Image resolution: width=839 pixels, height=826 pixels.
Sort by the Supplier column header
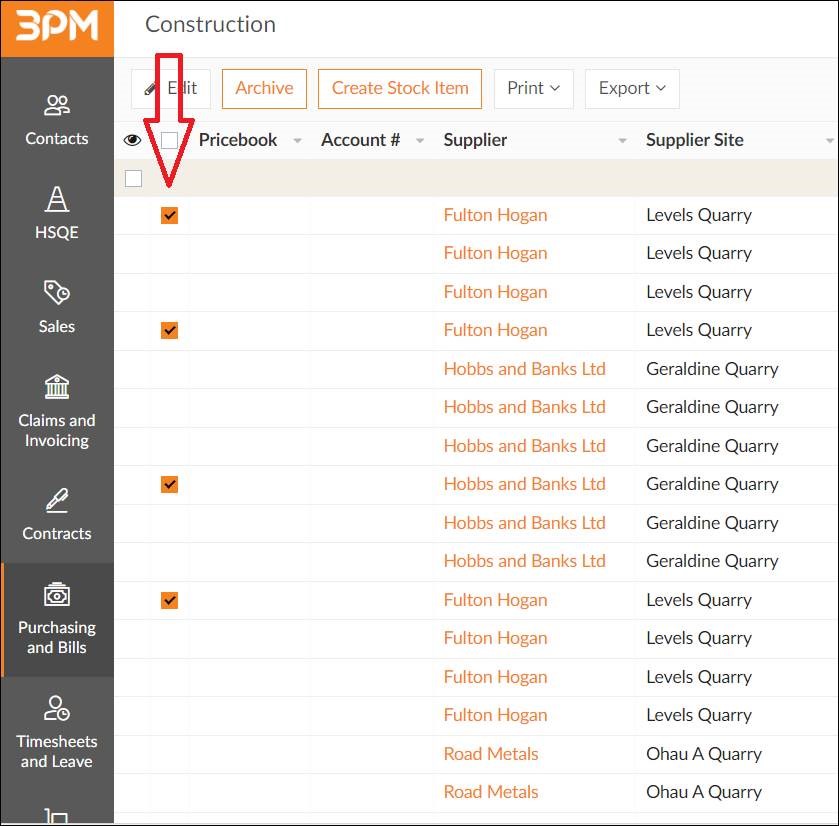(x=475, y=140)
